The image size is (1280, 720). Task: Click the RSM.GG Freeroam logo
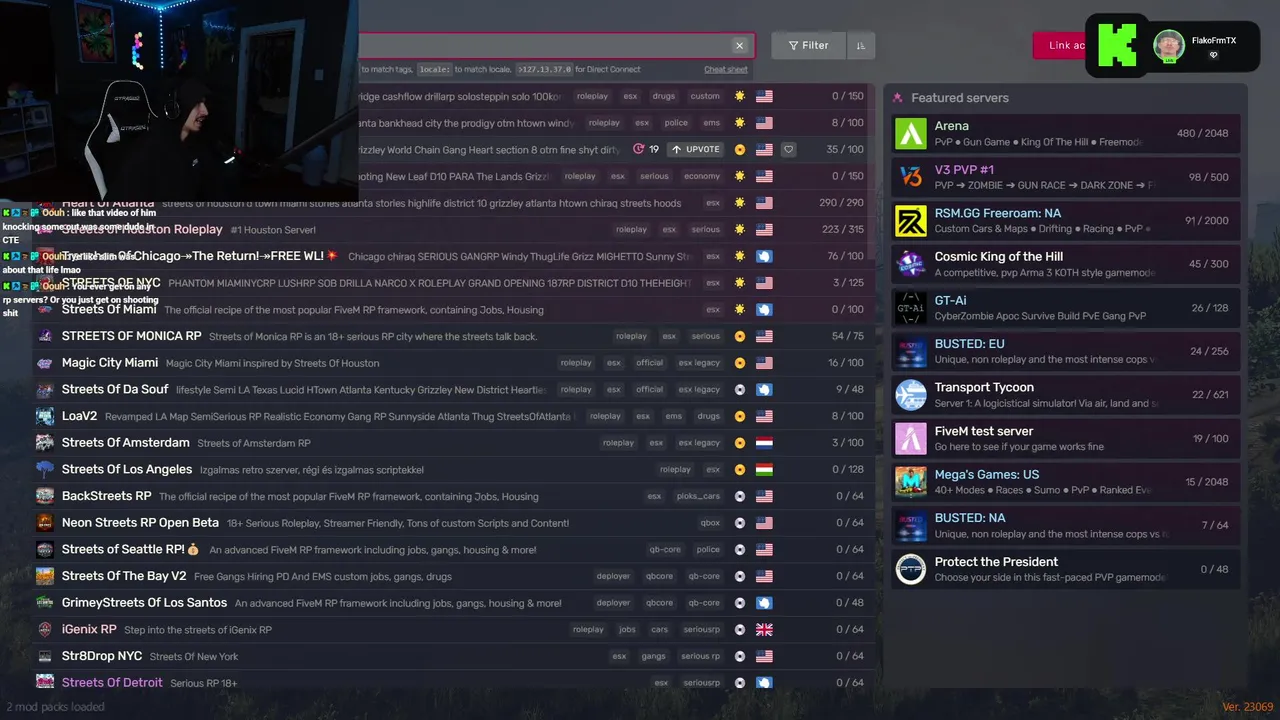click(910, 221)
